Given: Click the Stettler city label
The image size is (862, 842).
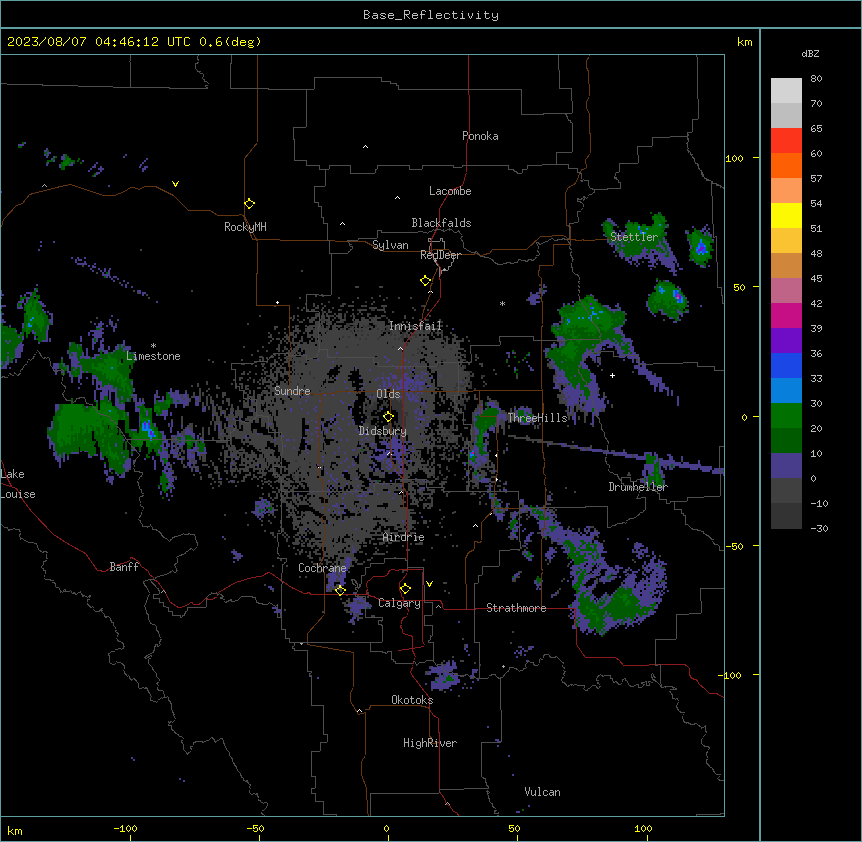Looking at the screenshot, I should [634, 237].
